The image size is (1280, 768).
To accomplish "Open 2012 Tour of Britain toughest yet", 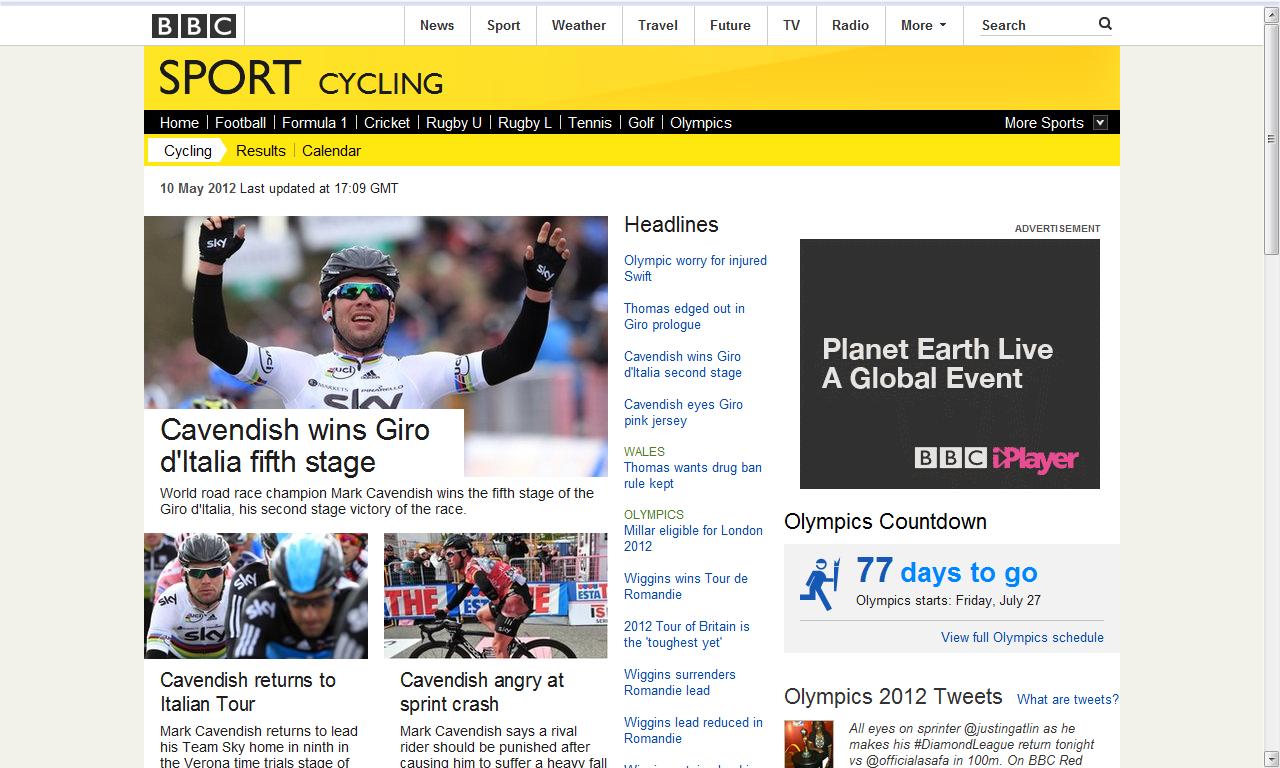I will click(x=687, y=634).
